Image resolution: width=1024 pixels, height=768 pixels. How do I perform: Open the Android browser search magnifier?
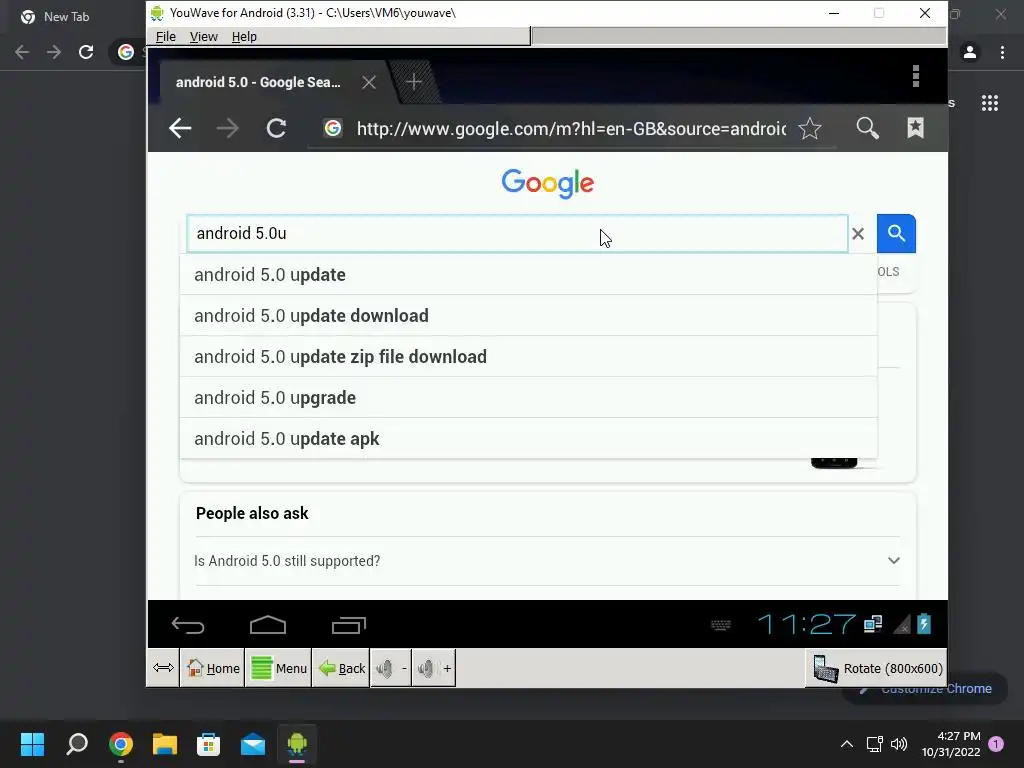pyautogui.click(x=867, y=128)
